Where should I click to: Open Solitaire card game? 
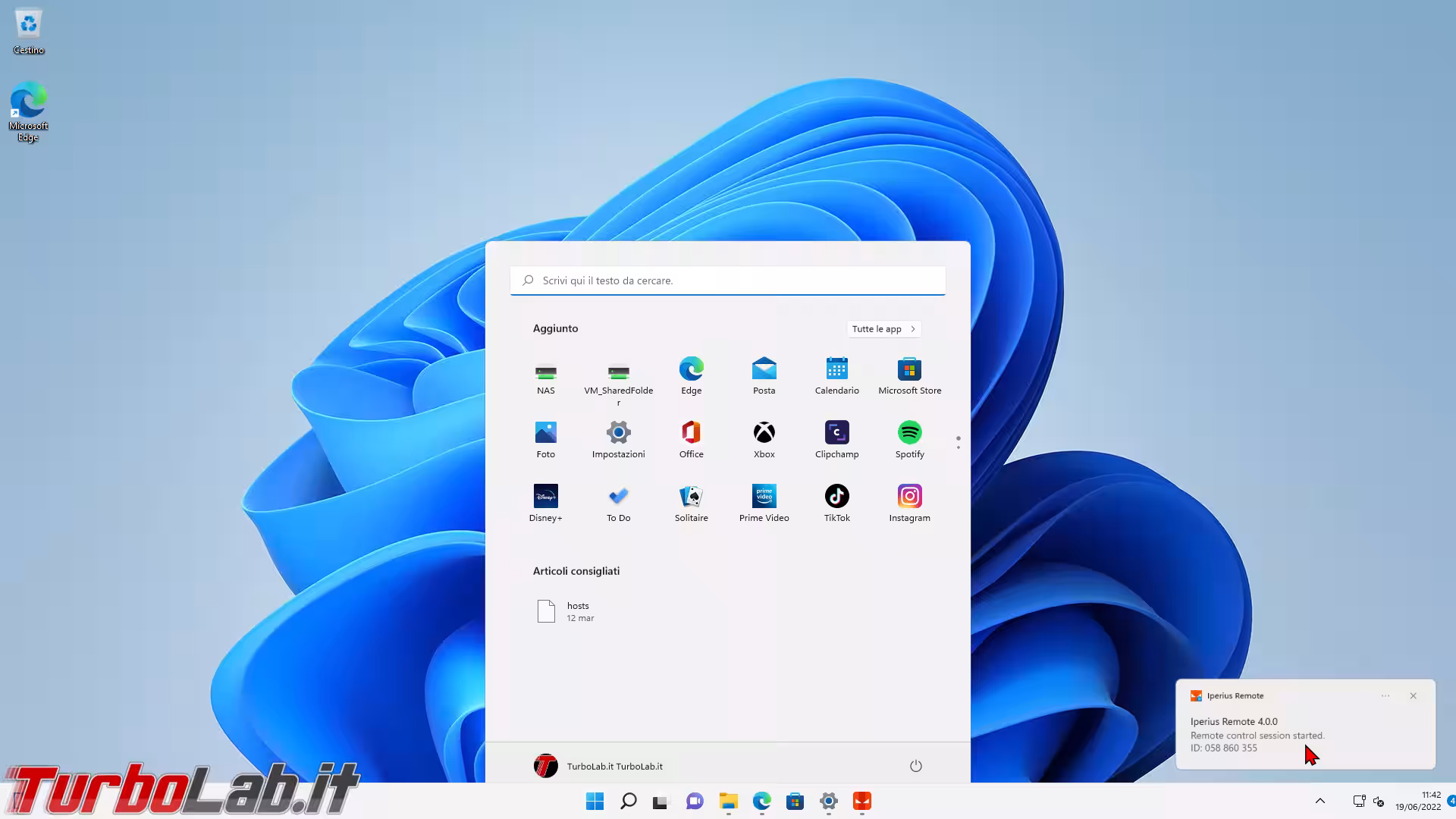(691, 497)
